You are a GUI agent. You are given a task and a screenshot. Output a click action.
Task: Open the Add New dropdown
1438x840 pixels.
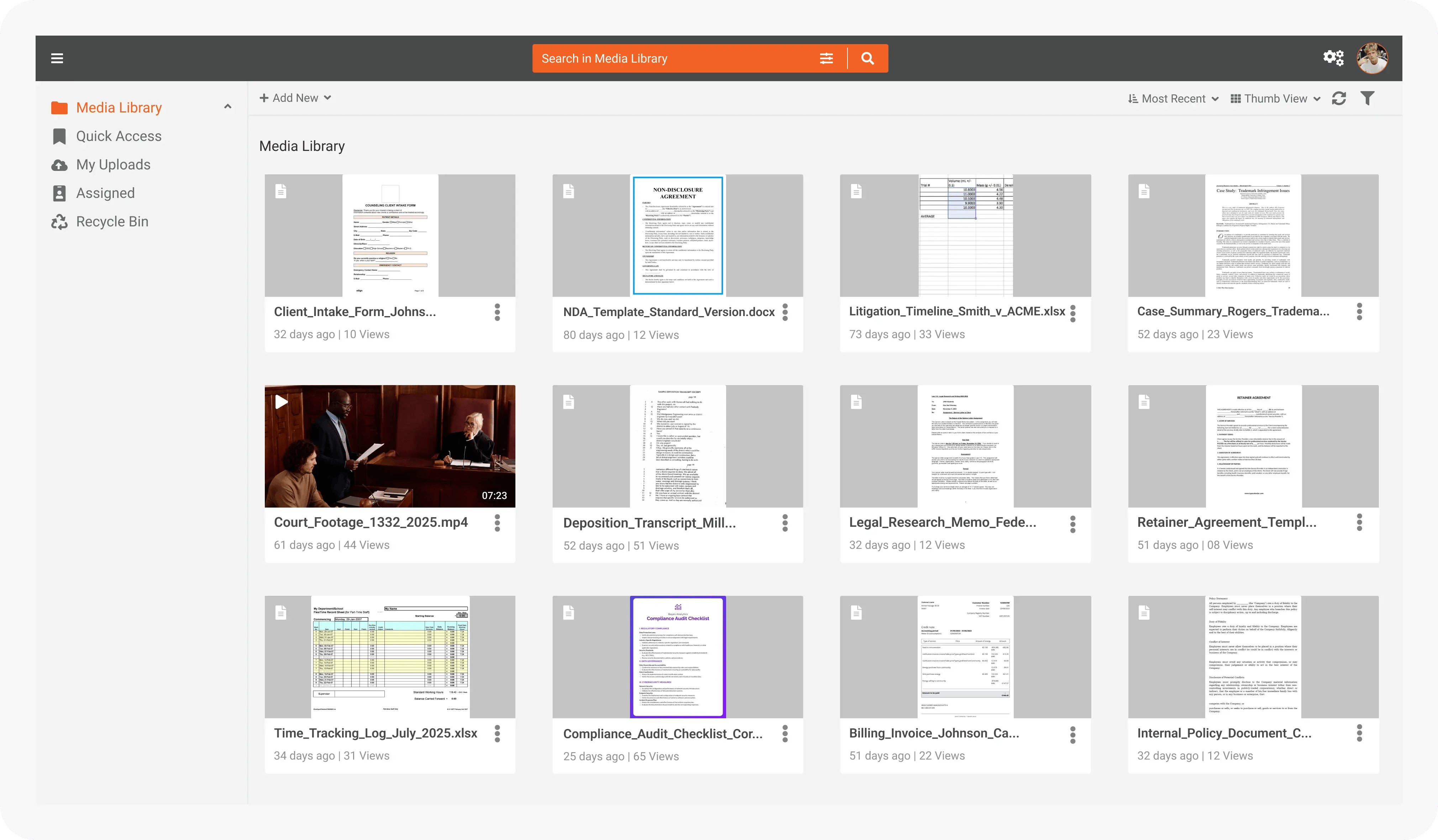pos(295,98)
